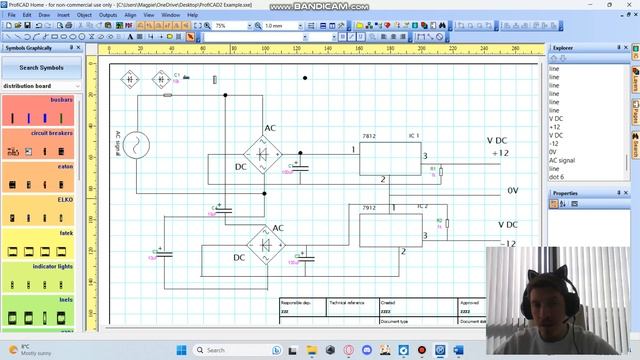Close the Explorer panel
This screenshot has width=640, height=360.
626,48
